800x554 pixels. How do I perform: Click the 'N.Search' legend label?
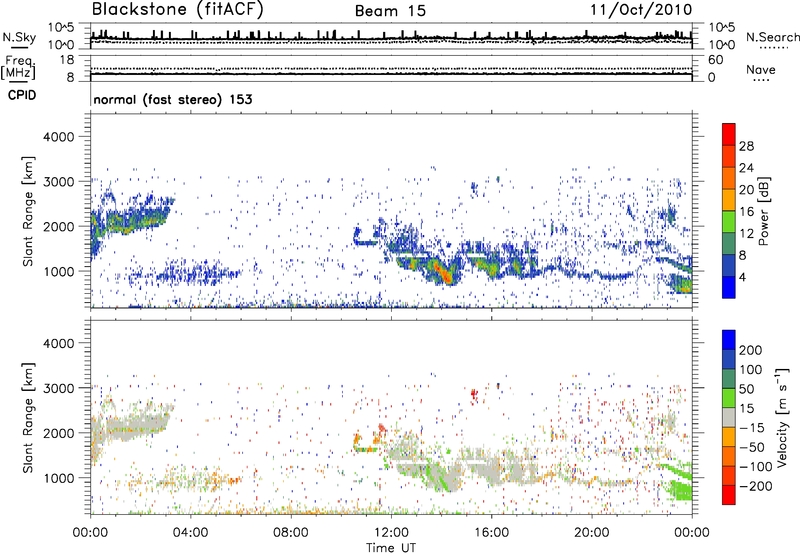pos(772,37)
